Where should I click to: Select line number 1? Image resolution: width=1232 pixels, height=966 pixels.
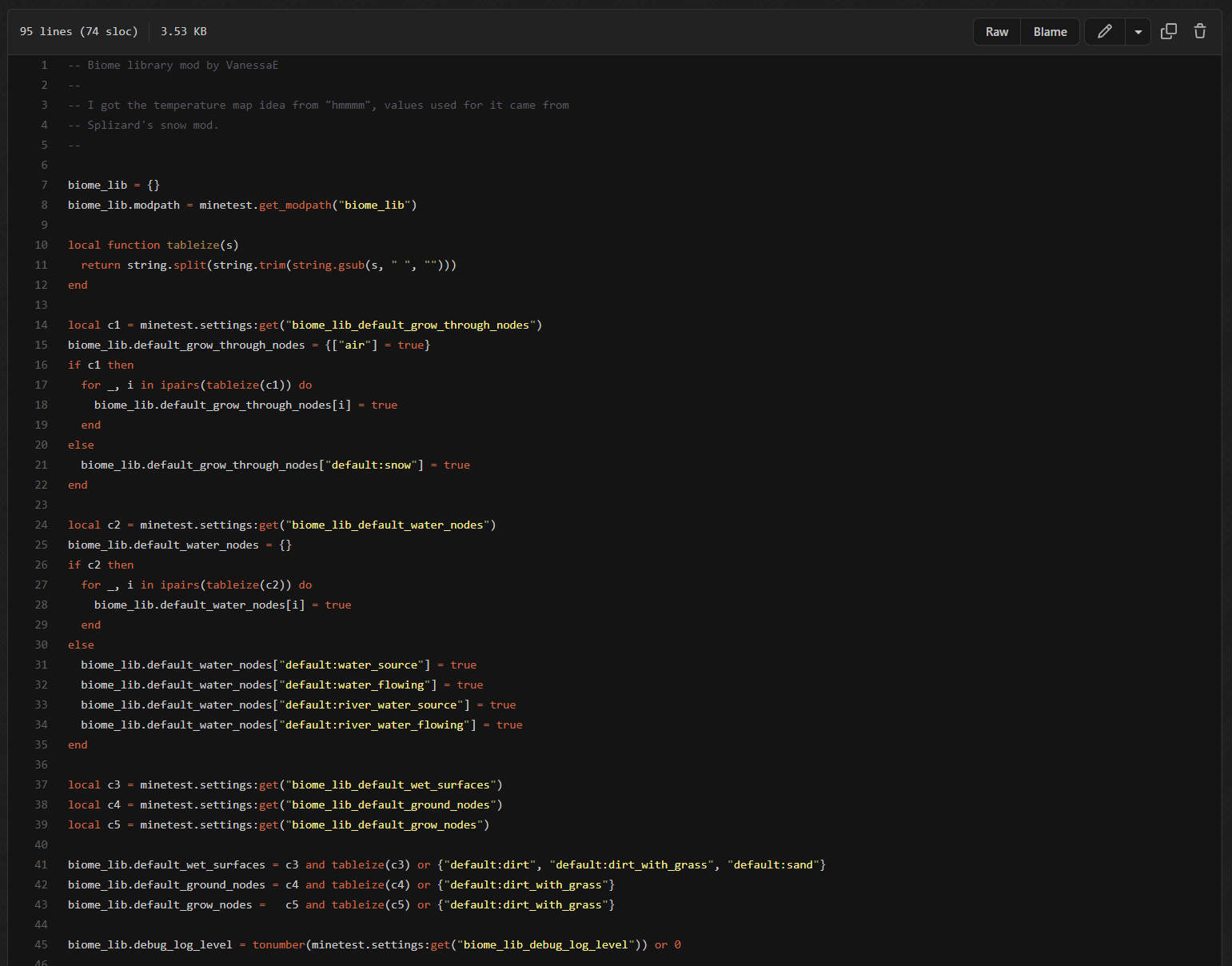coord(44,66)
